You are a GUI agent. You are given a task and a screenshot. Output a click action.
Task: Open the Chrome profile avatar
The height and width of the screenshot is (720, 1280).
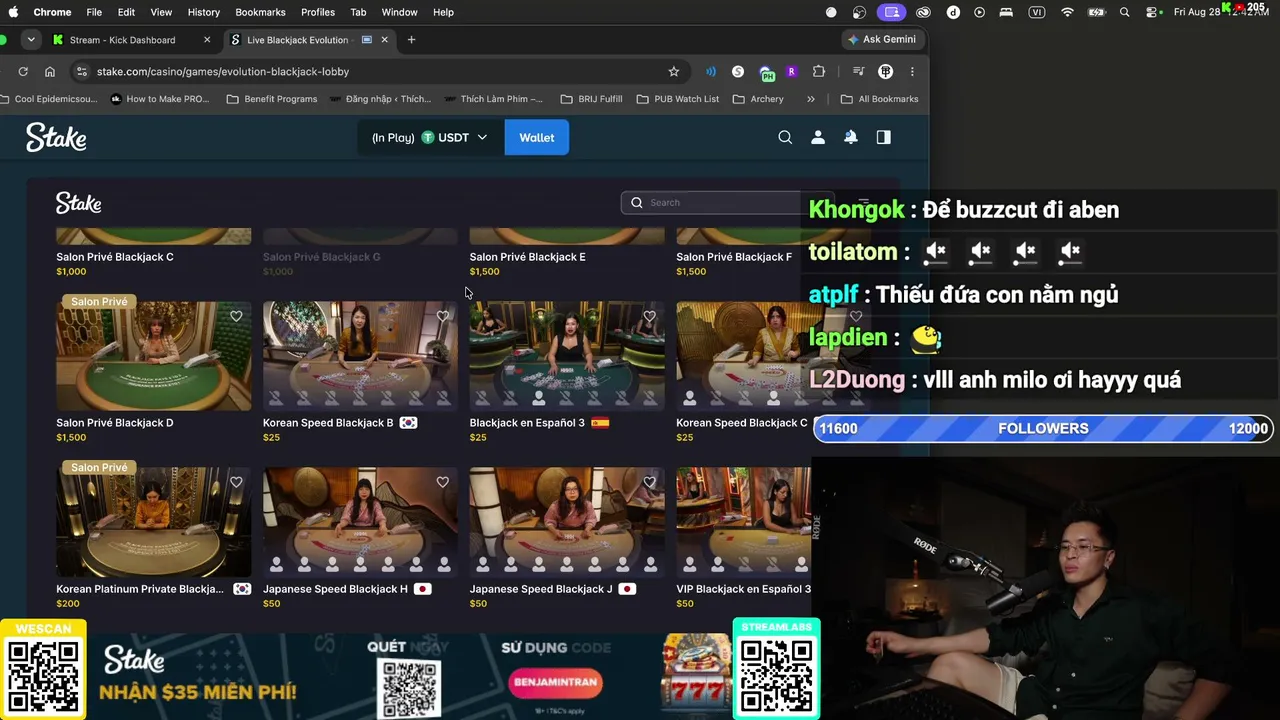[885, 72]
